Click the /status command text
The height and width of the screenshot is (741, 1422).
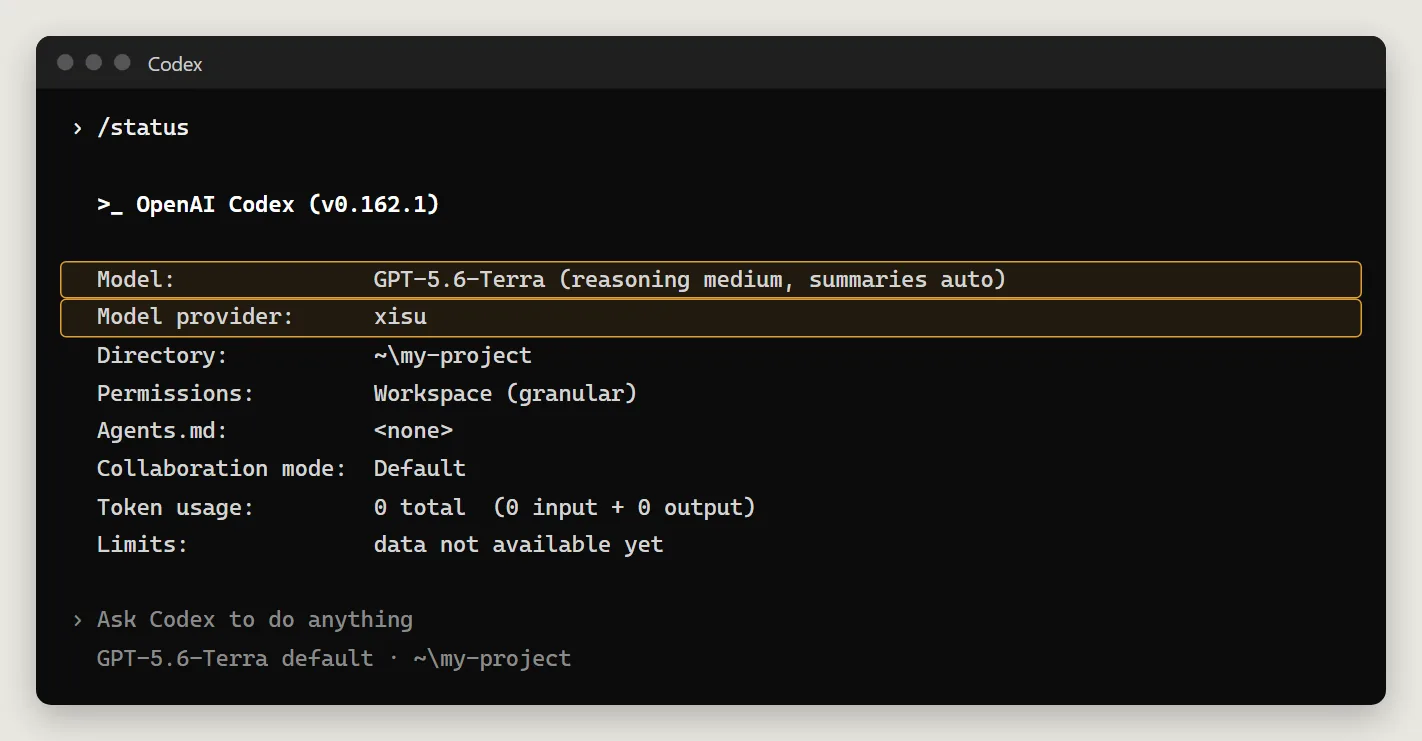[143, 128]
